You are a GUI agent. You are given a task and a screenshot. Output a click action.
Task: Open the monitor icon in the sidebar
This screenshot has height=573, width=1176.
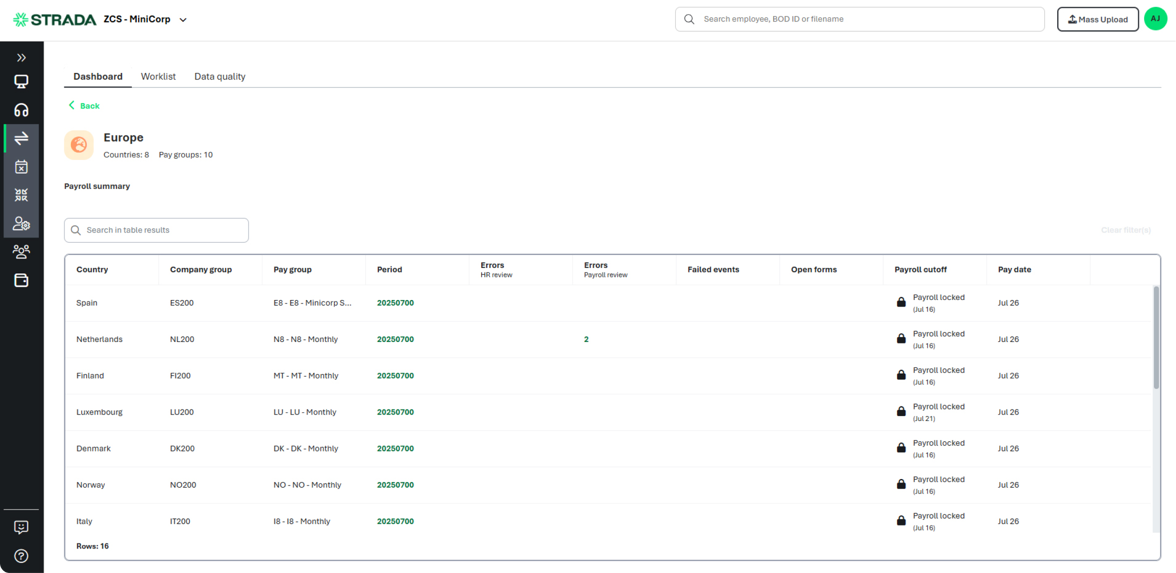21,82
